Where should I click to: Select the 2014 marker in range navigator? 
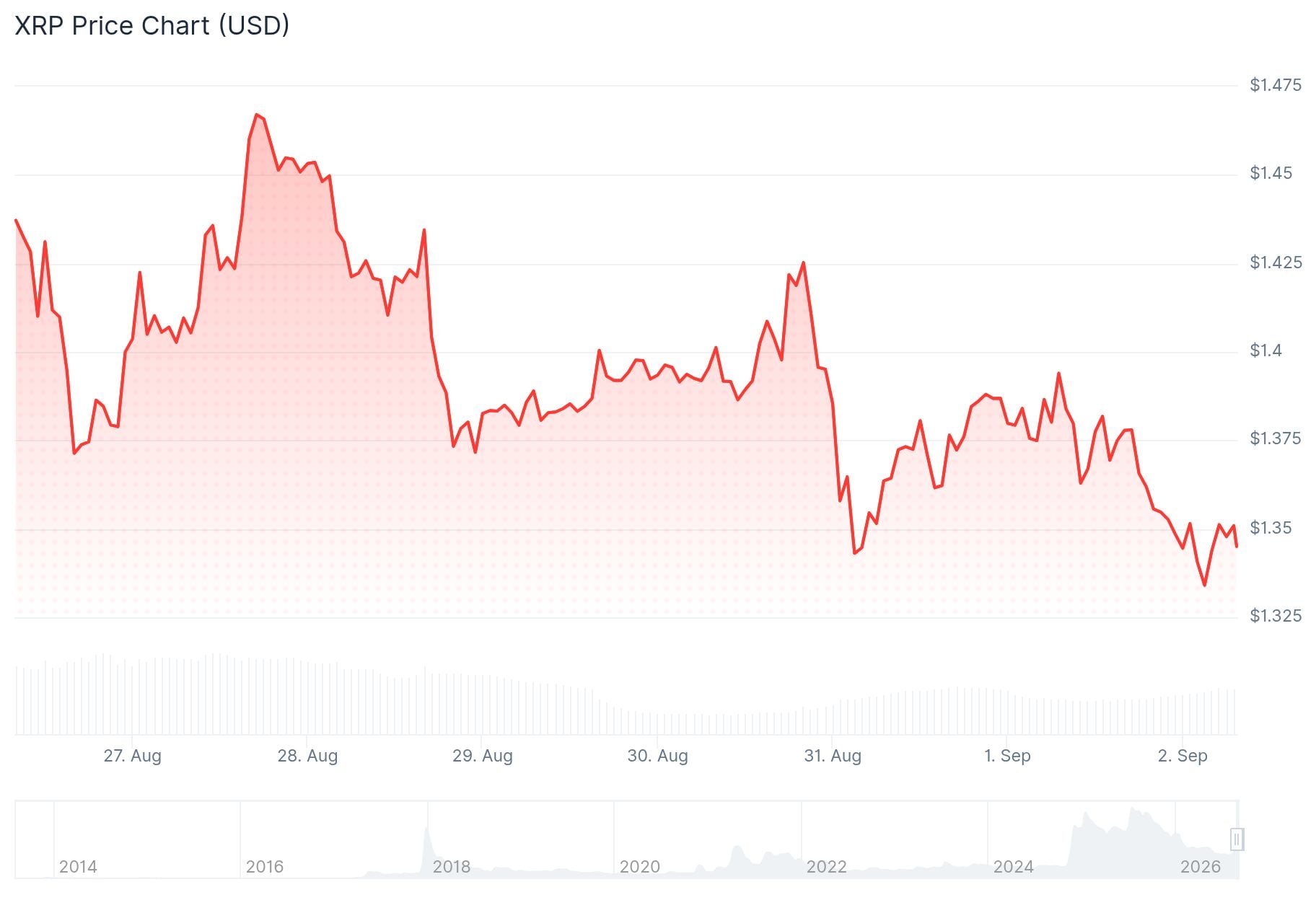pos(78,867)
